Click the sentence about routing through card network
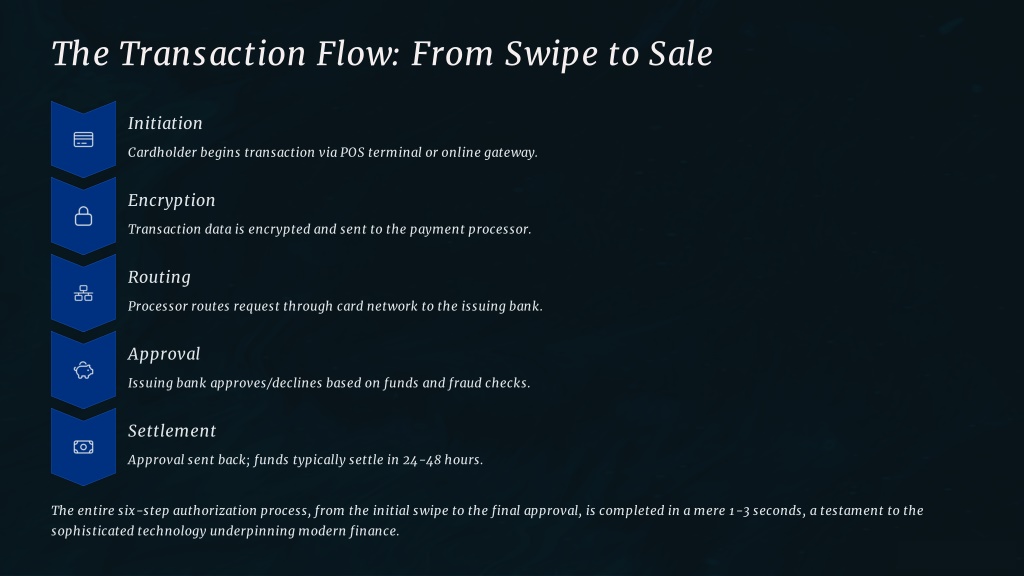The image size is (1024, 576). [x=335, y=306]
